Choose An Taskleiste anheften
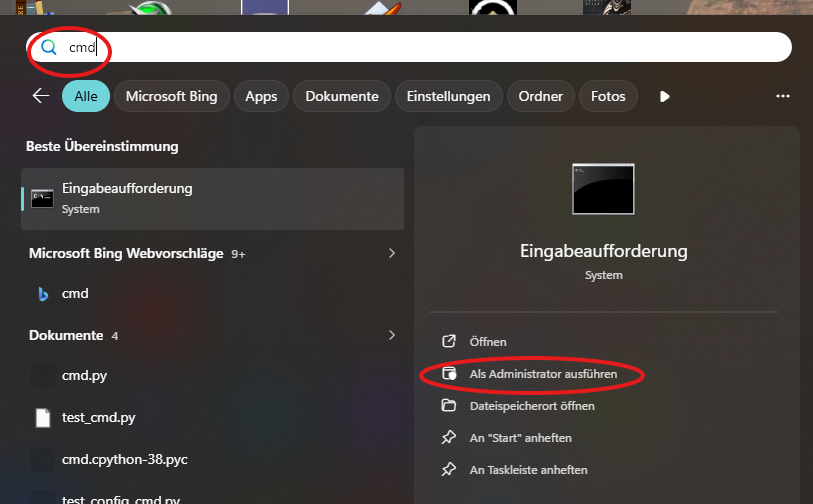Image resolution: width=813 pixels, height=504 pixels. [528, 470]
